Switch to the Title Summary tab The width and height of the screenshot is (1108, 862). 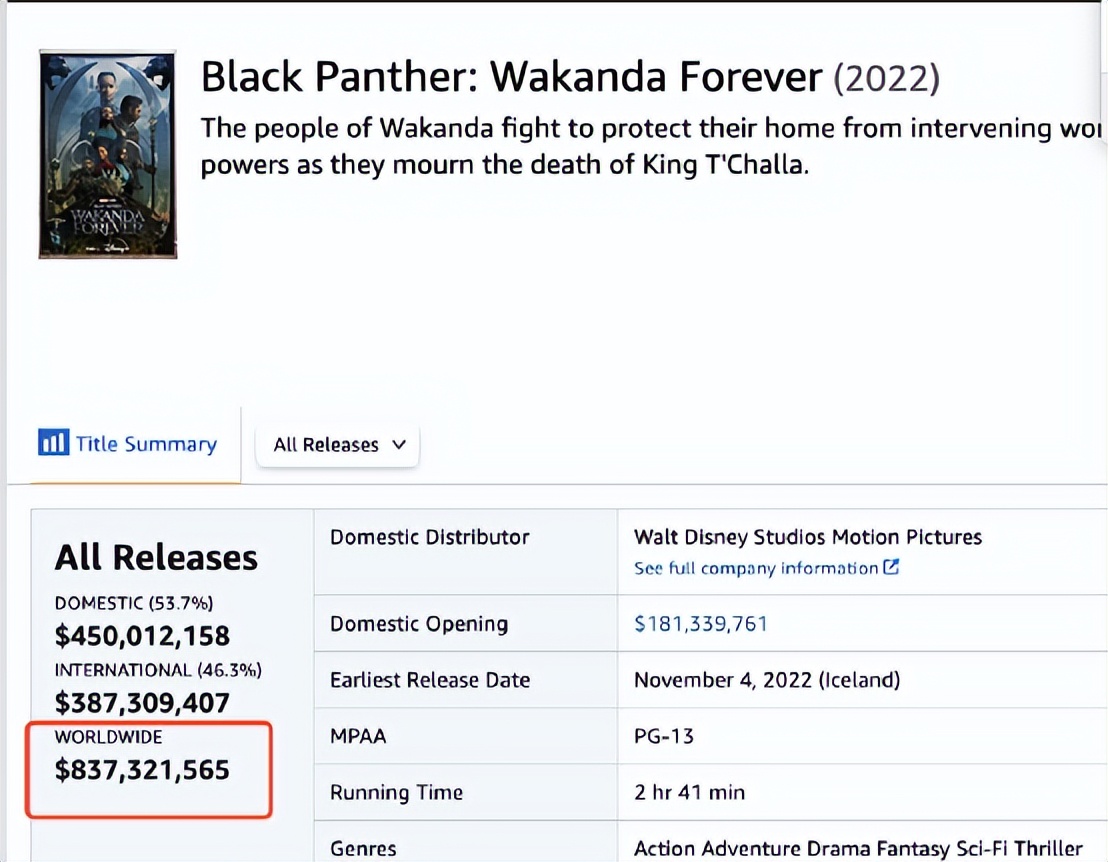(x=146, y=445)
